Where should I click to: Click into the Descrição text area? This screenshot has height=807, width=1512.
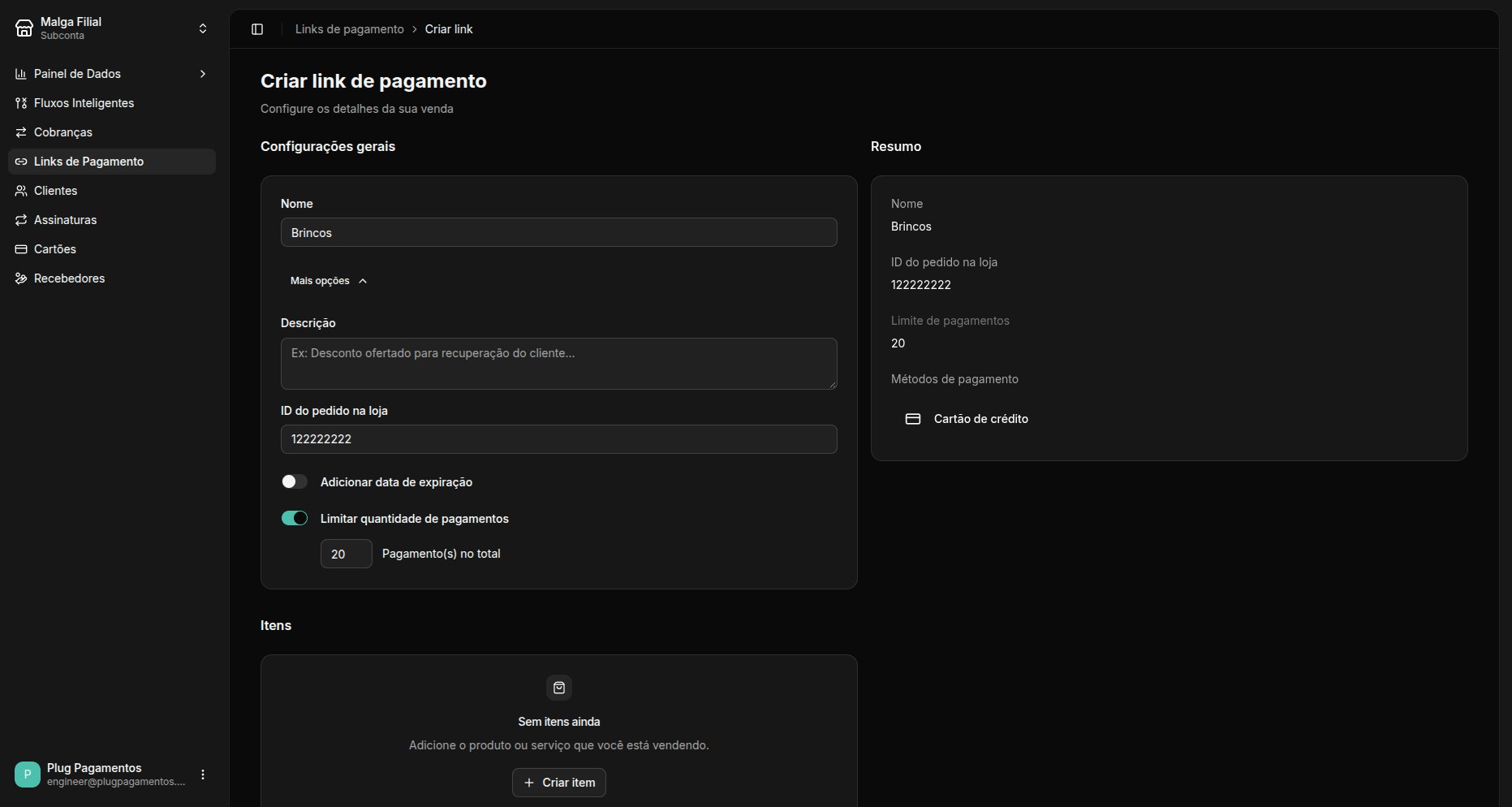point(559,364)
